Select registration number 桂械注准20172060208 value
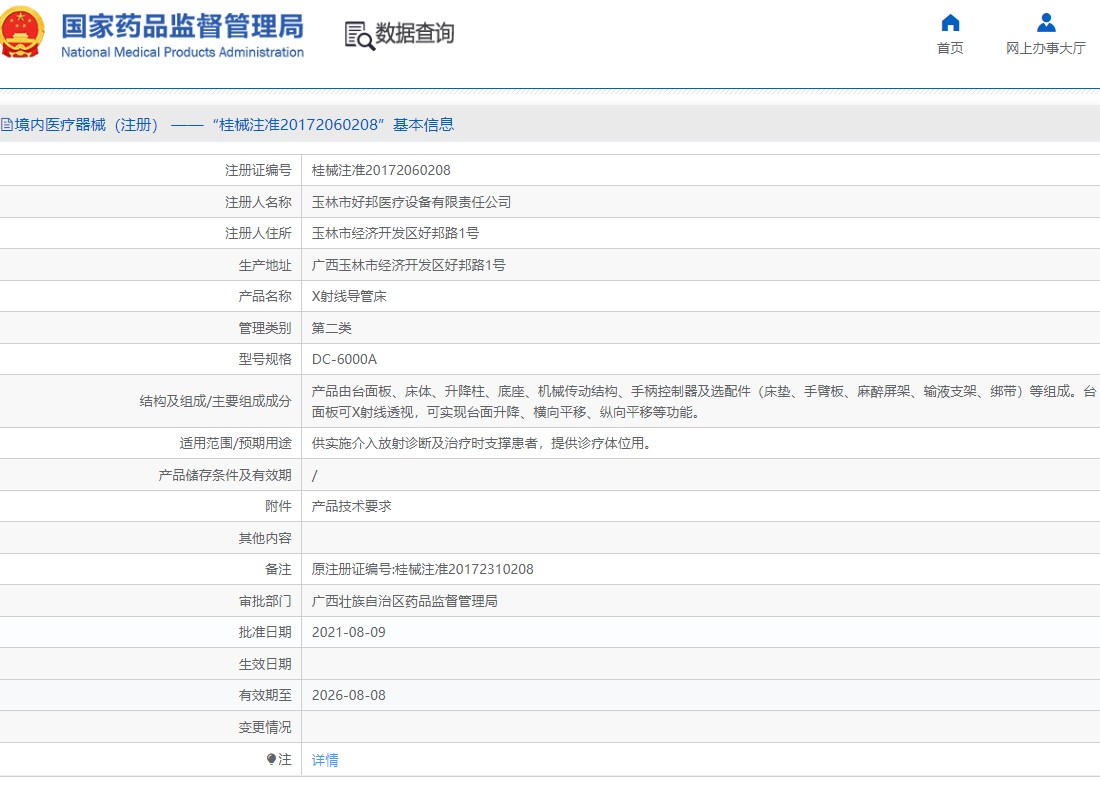1100x785 pixels. point(381,170)
